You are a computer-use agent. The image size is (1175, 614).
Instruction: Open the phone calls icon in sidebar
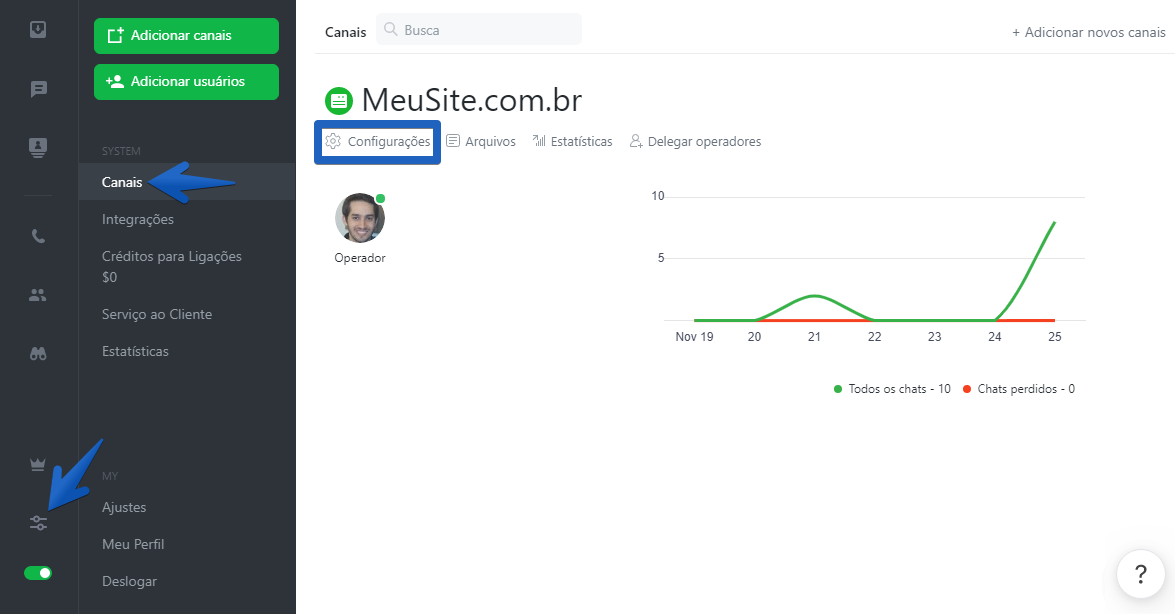point(38,236)
